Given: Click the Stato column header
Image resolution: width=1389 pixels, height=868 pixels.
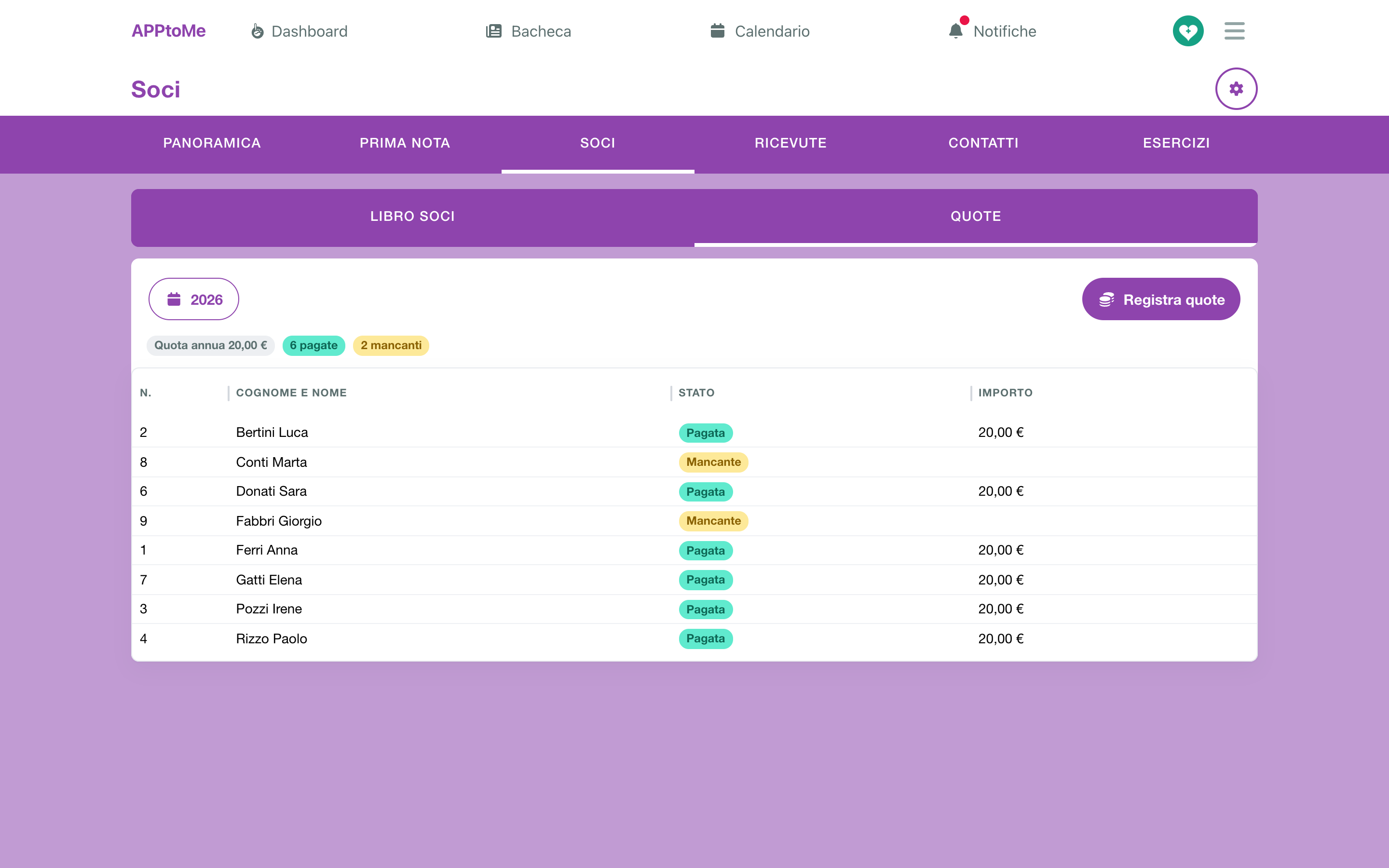Looking at the screenshot, I should tap(696, 393).
